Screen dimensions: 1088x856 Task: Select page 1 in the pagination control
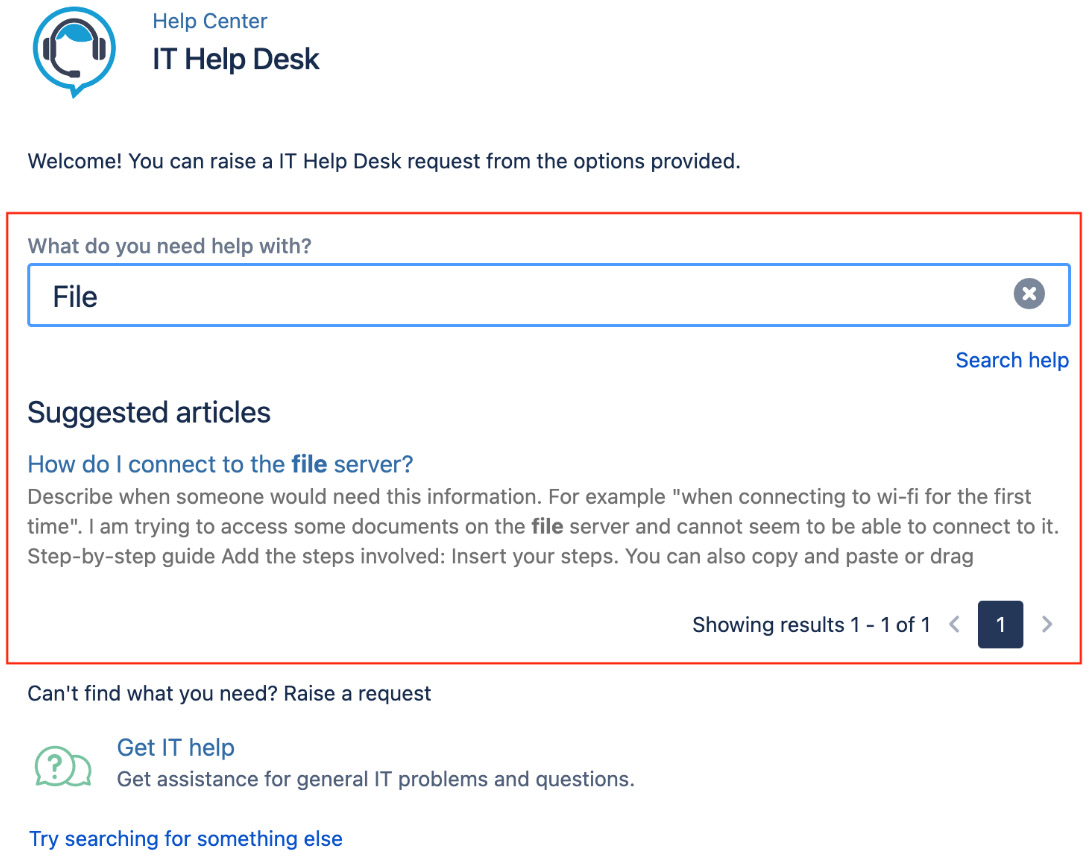click(x=1000, y=624)
